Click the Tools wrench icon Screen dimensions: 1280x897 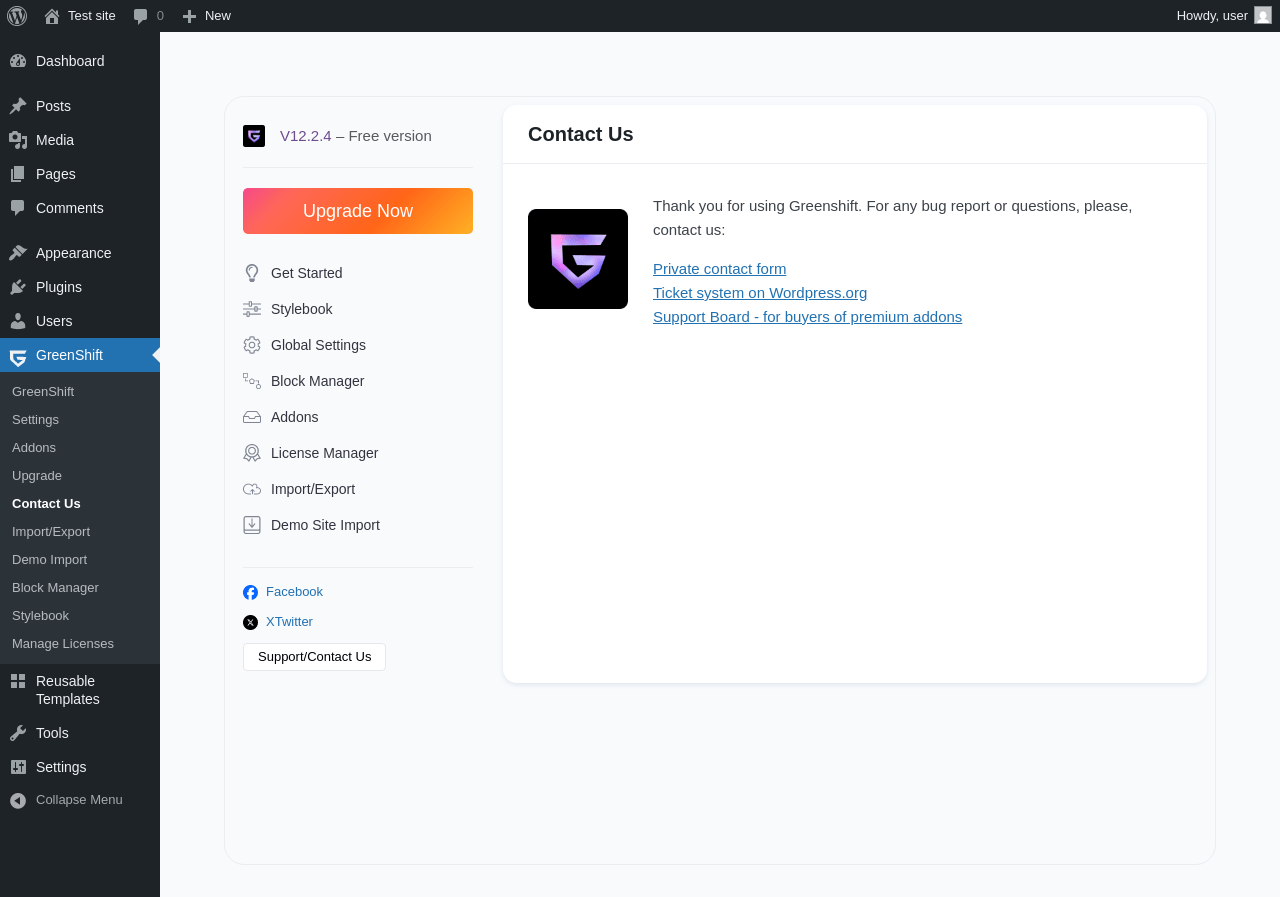coord(18,733)
